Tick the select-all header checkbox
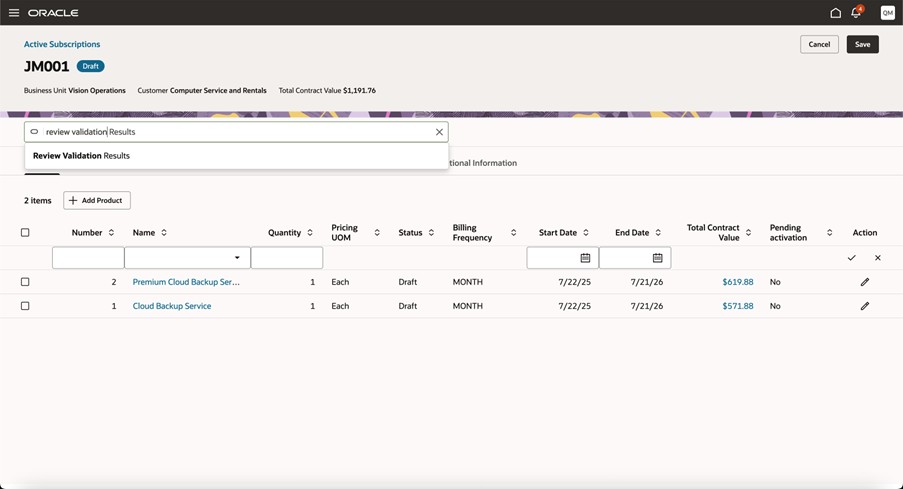 point(25,233)
